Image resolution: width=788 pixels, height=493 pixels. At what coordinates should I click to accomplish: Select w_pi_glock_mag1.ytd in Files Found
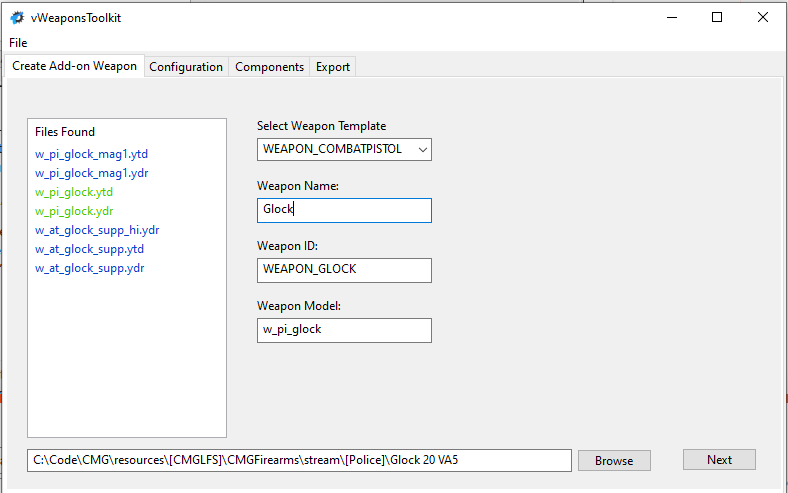[x=91, y=154]
